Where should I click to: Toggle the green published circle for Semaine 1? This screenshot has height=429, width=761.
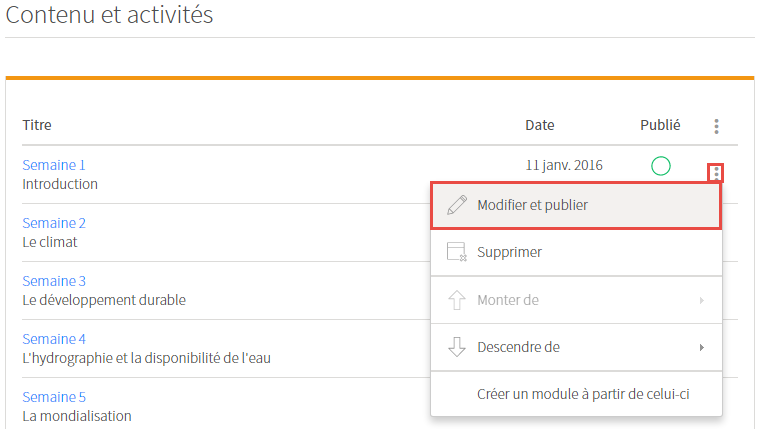click(661, 166)
